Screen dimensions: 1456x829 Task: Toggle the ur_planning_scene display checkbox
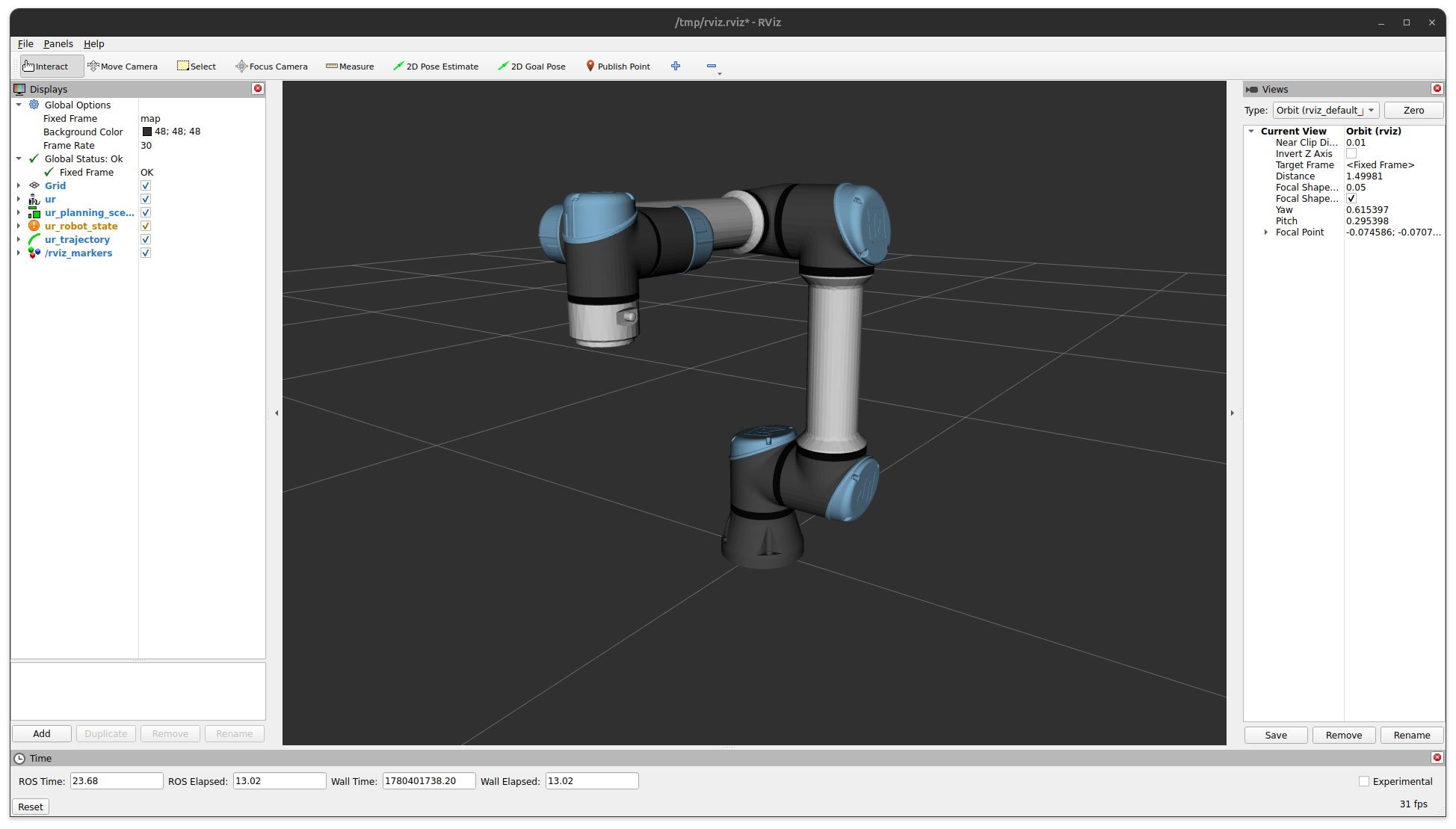146,212
